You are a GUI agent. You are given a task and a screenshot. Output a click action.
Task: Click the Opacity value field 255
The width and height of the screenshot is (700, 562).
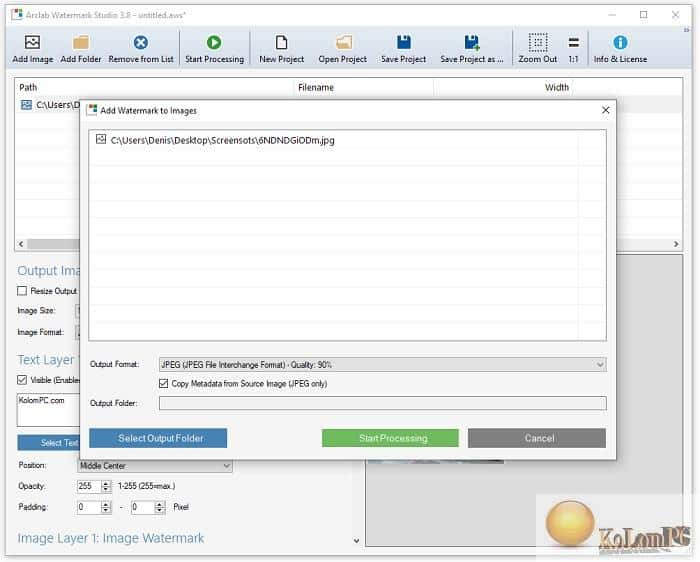point(89,486)
